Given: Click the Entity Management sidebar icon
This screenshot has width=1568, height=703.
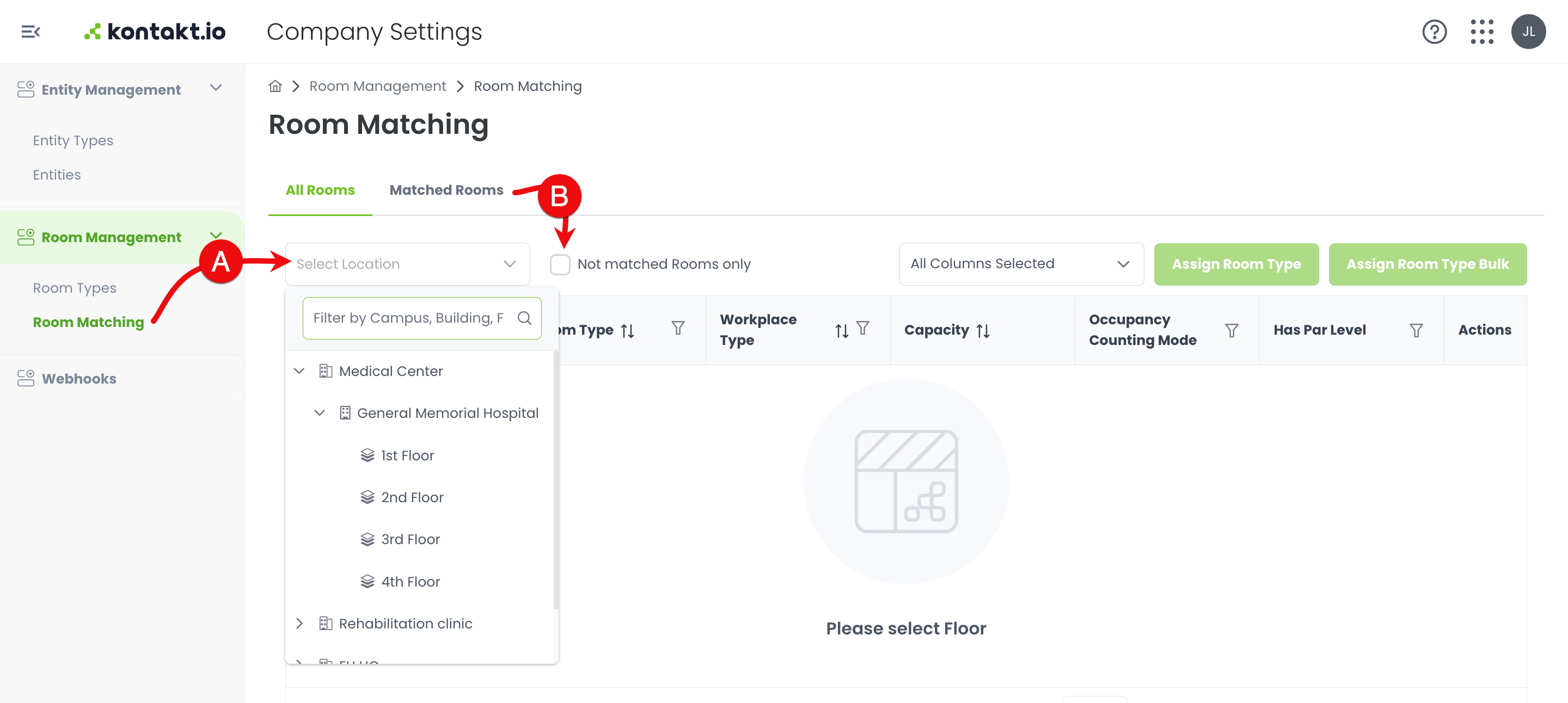Looking at the screenshot, I should tap(26, 89).
